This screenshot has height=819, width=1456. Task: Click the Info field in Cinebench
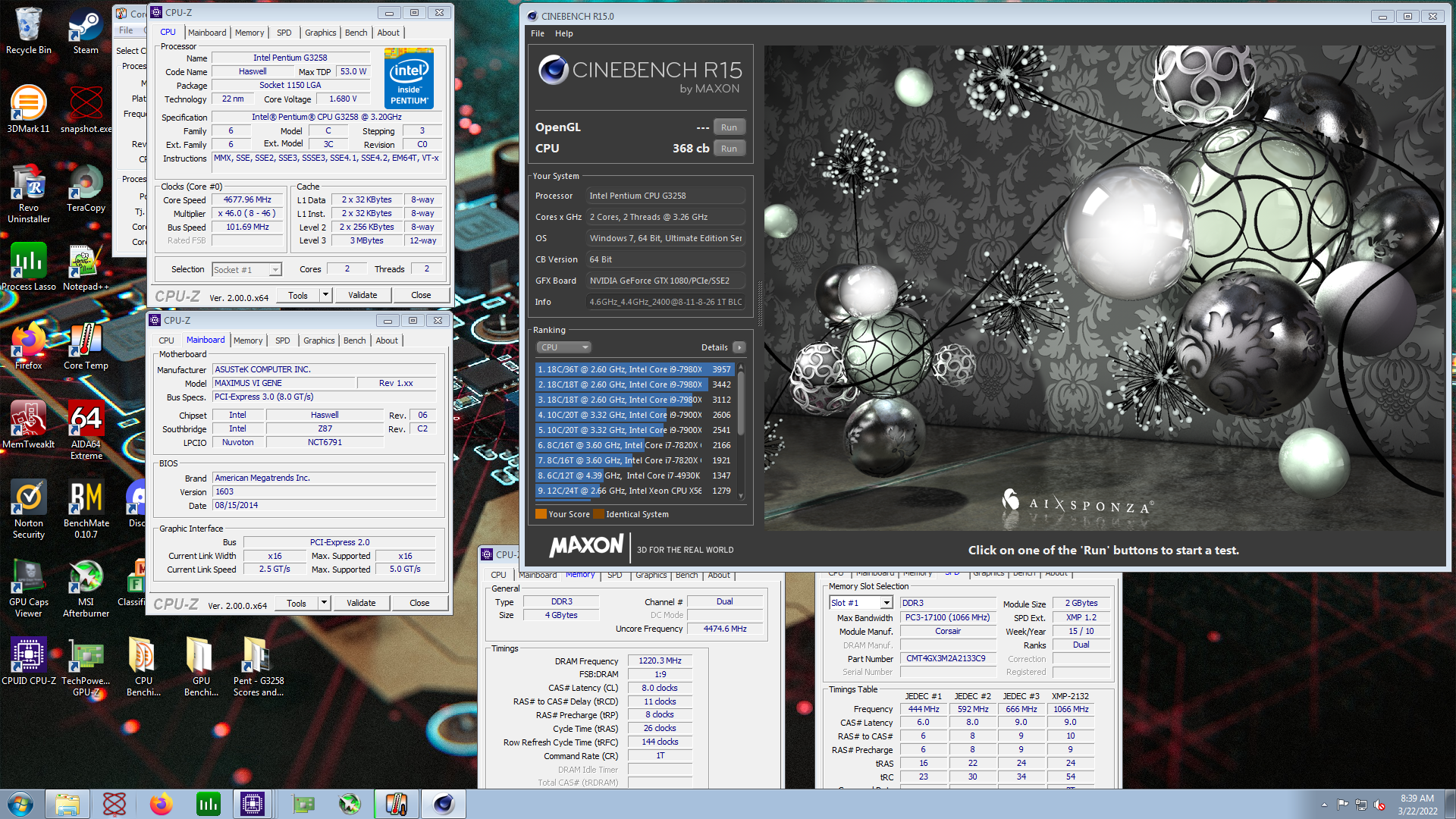pyautogui.click(x=666, y=302)
